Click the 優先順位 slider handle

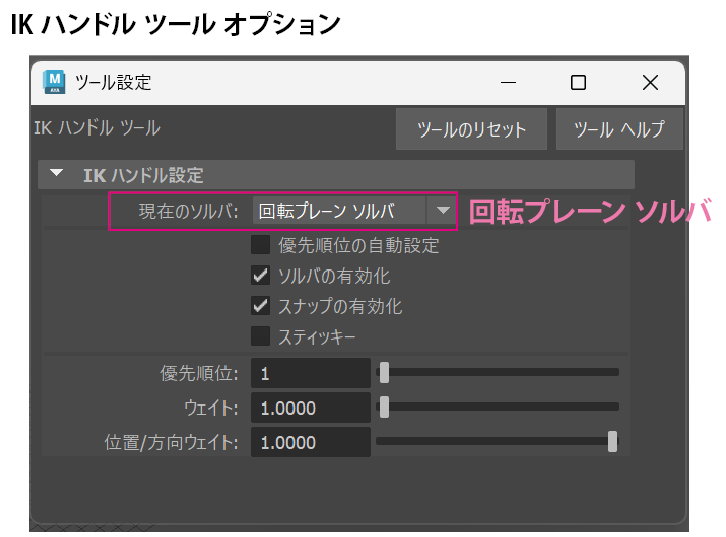coord(384,373)
